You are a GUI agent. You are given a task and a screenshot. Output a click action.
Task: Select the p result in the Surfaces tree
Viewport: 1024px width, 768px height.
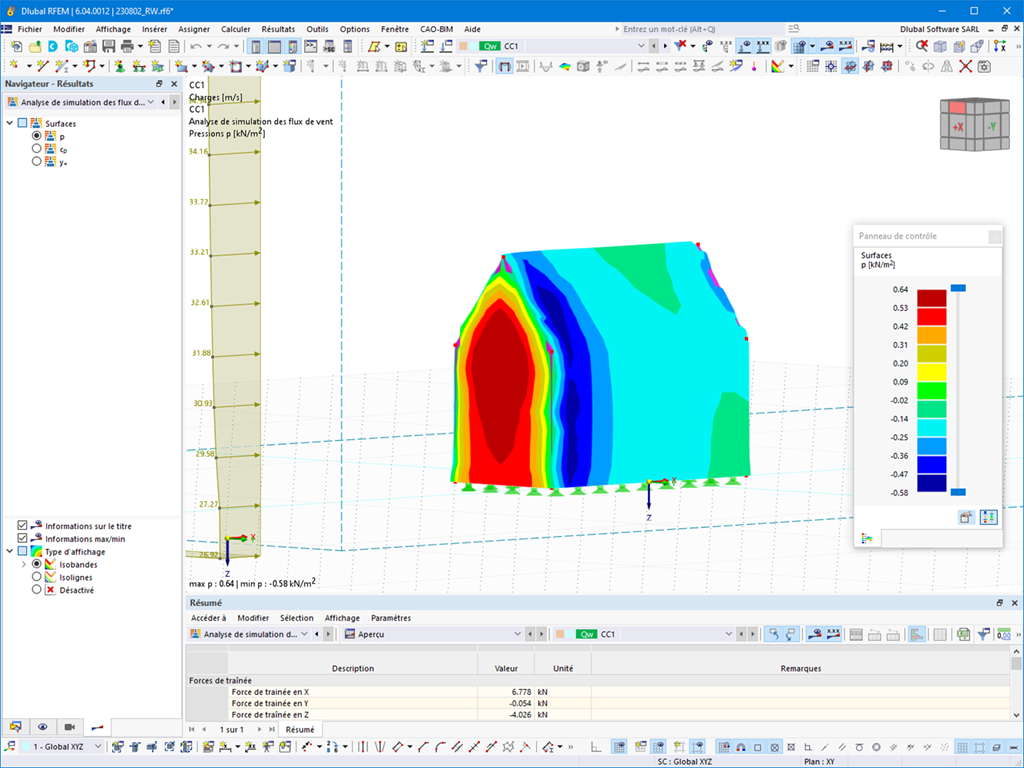tap(36, 136)
